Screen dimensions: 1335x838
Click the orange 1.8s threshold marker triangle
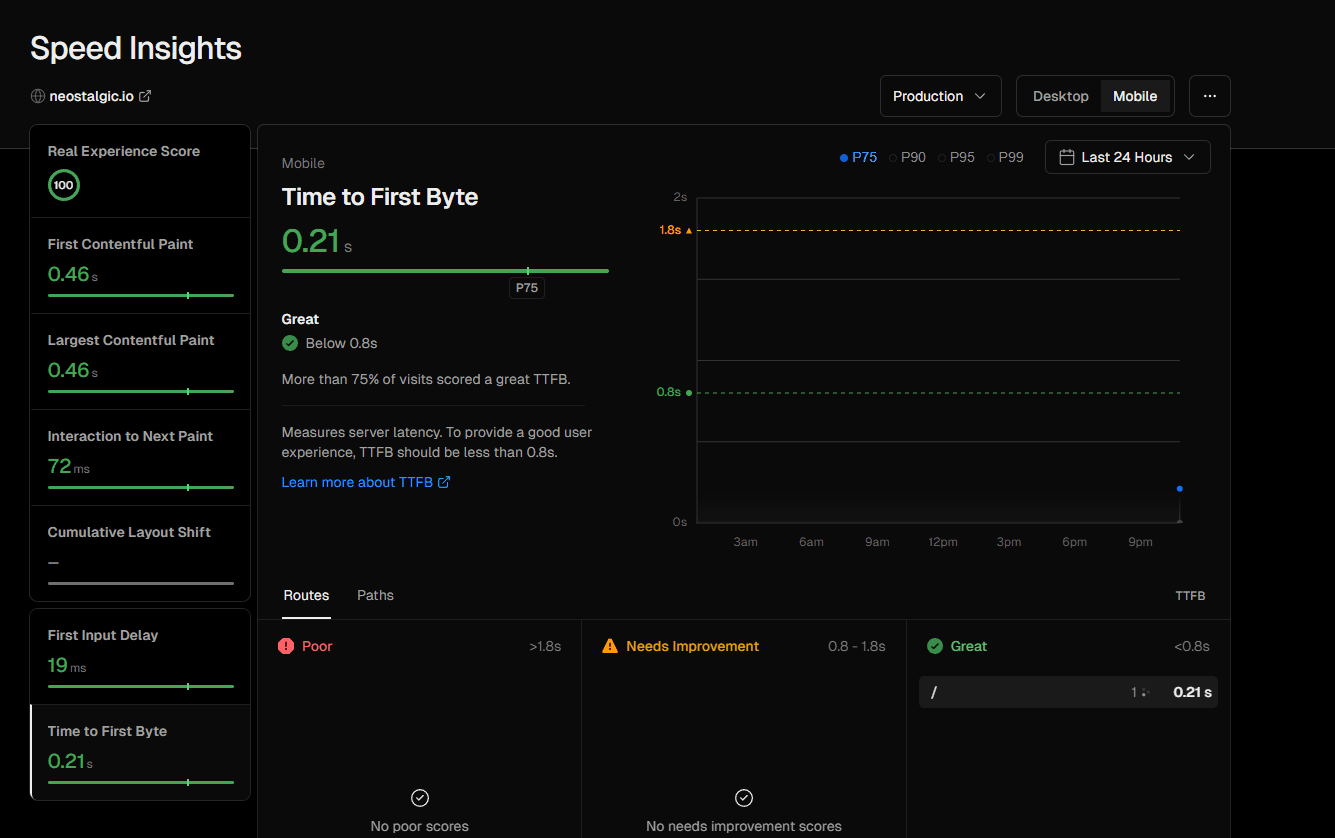point(688,230)
